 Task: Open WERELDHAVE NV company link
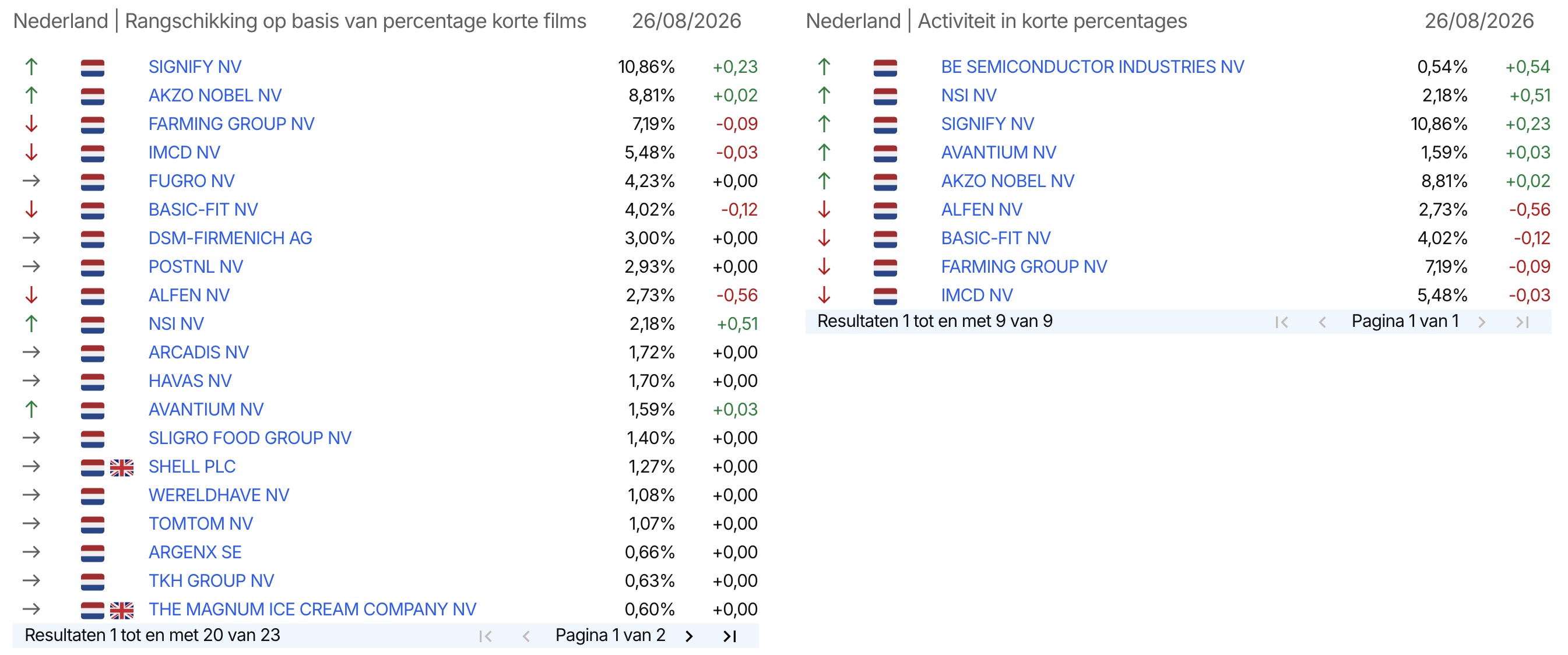click(219, 495)
